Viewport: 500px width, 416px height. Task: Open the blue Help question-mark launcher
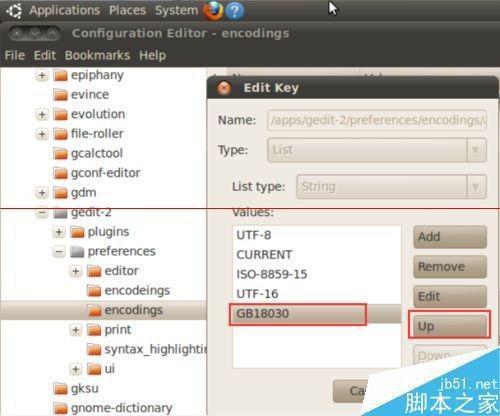click(235, 11)
